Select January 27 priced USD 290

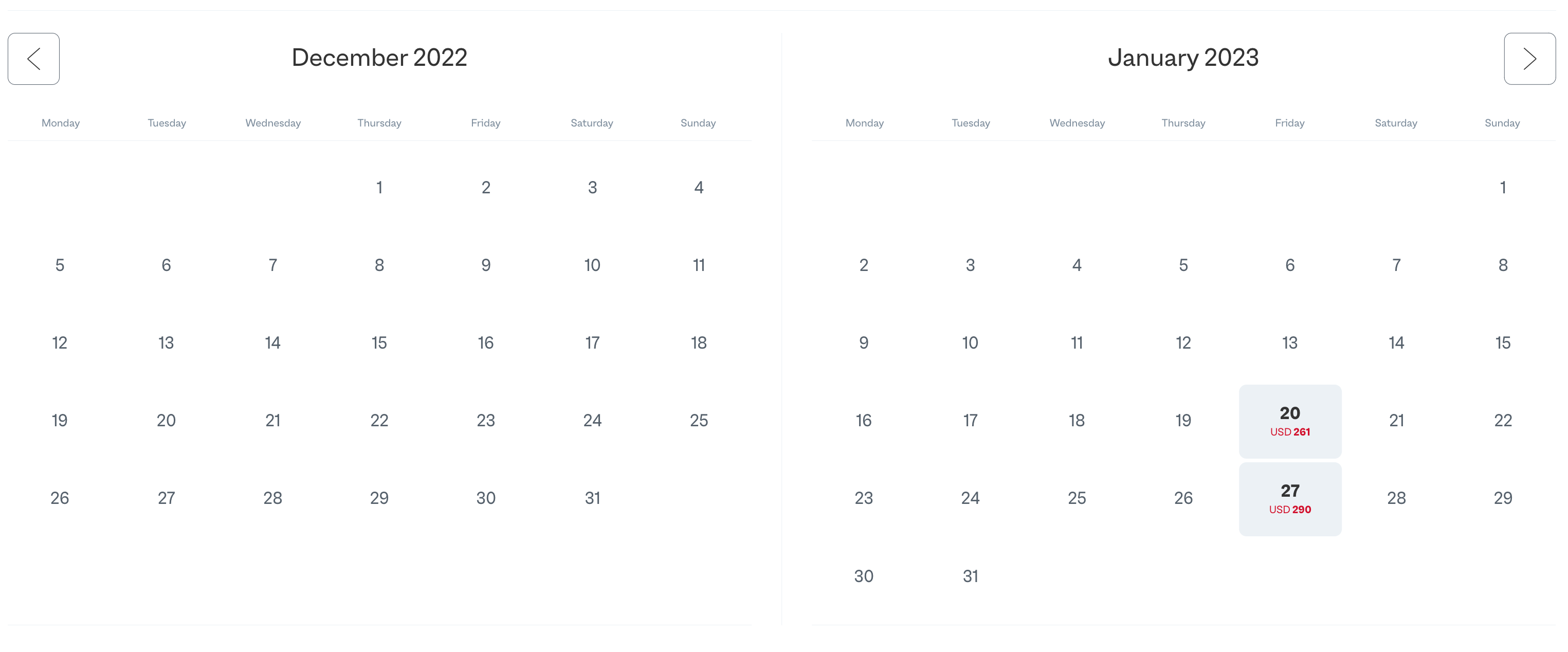point(1290,499)
